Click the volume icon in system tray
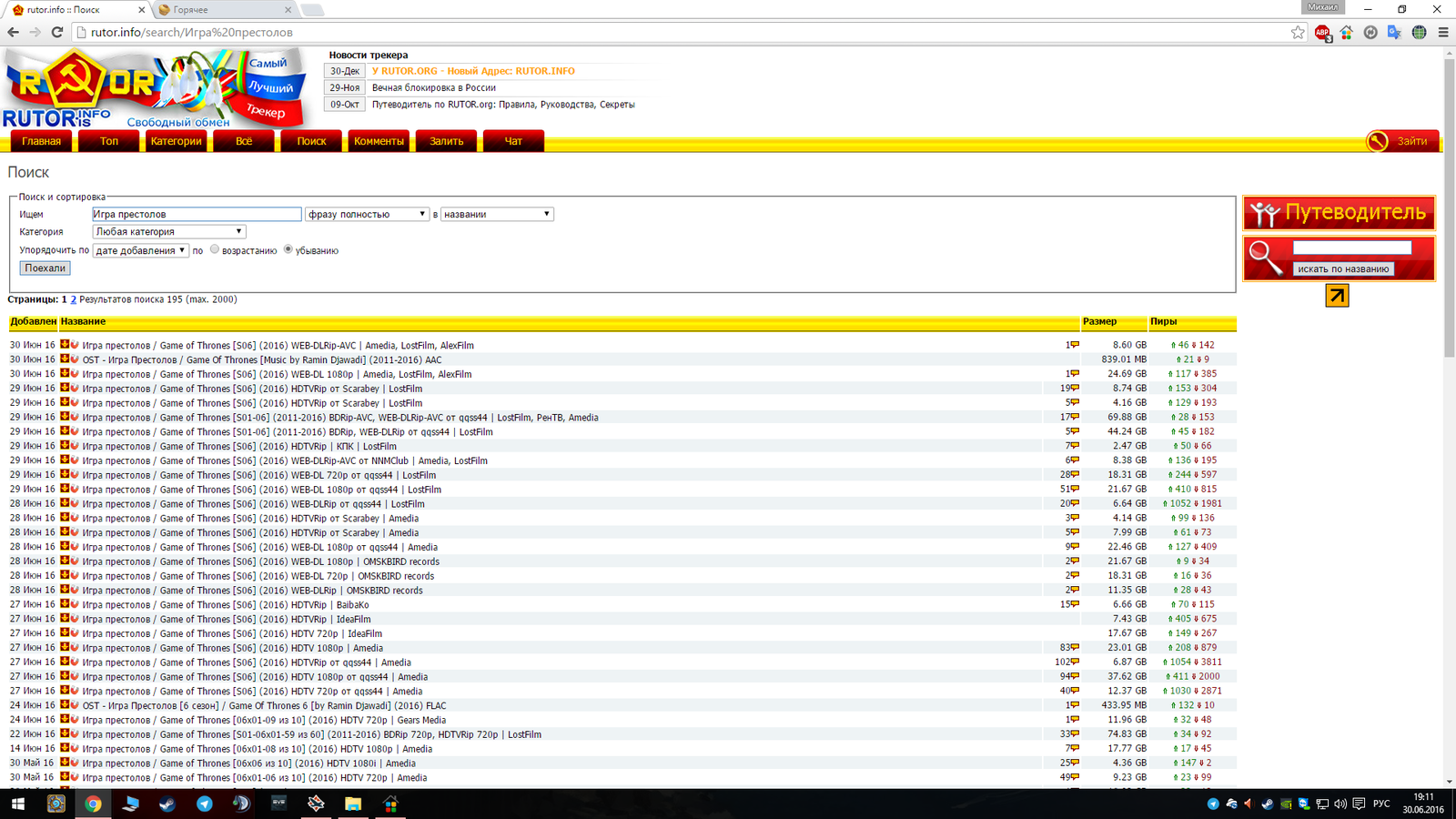1456x819 pixels. point(1340,804)
